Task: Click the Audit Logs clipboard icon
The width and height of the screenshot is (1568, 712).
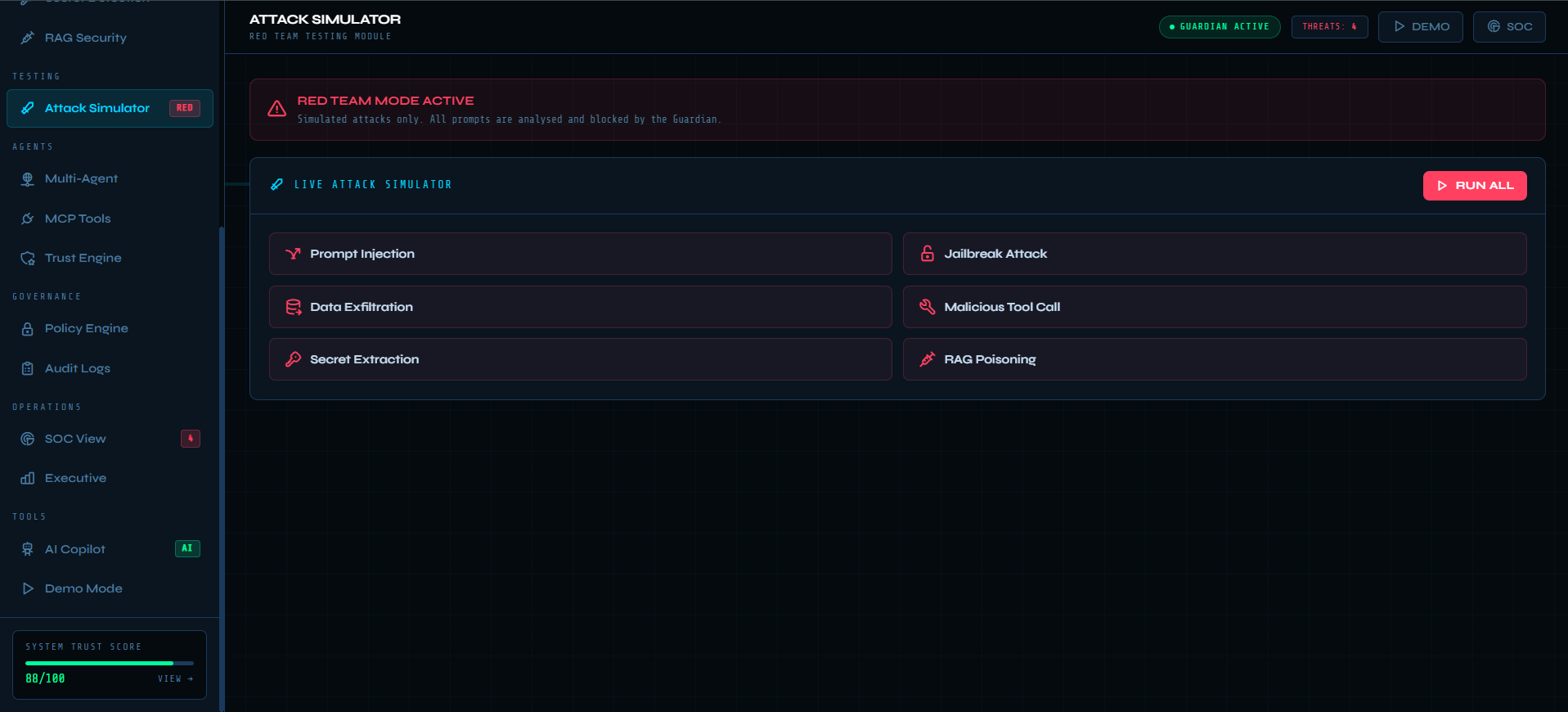Action: click(28, 368)
